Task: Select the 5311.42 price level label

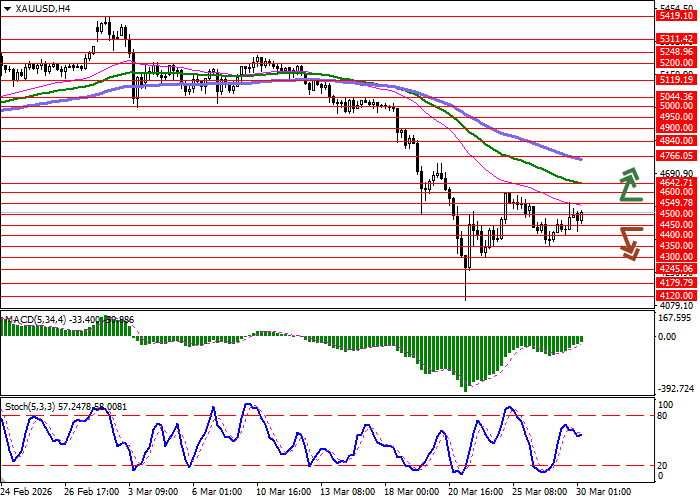Action: [676, 39]
